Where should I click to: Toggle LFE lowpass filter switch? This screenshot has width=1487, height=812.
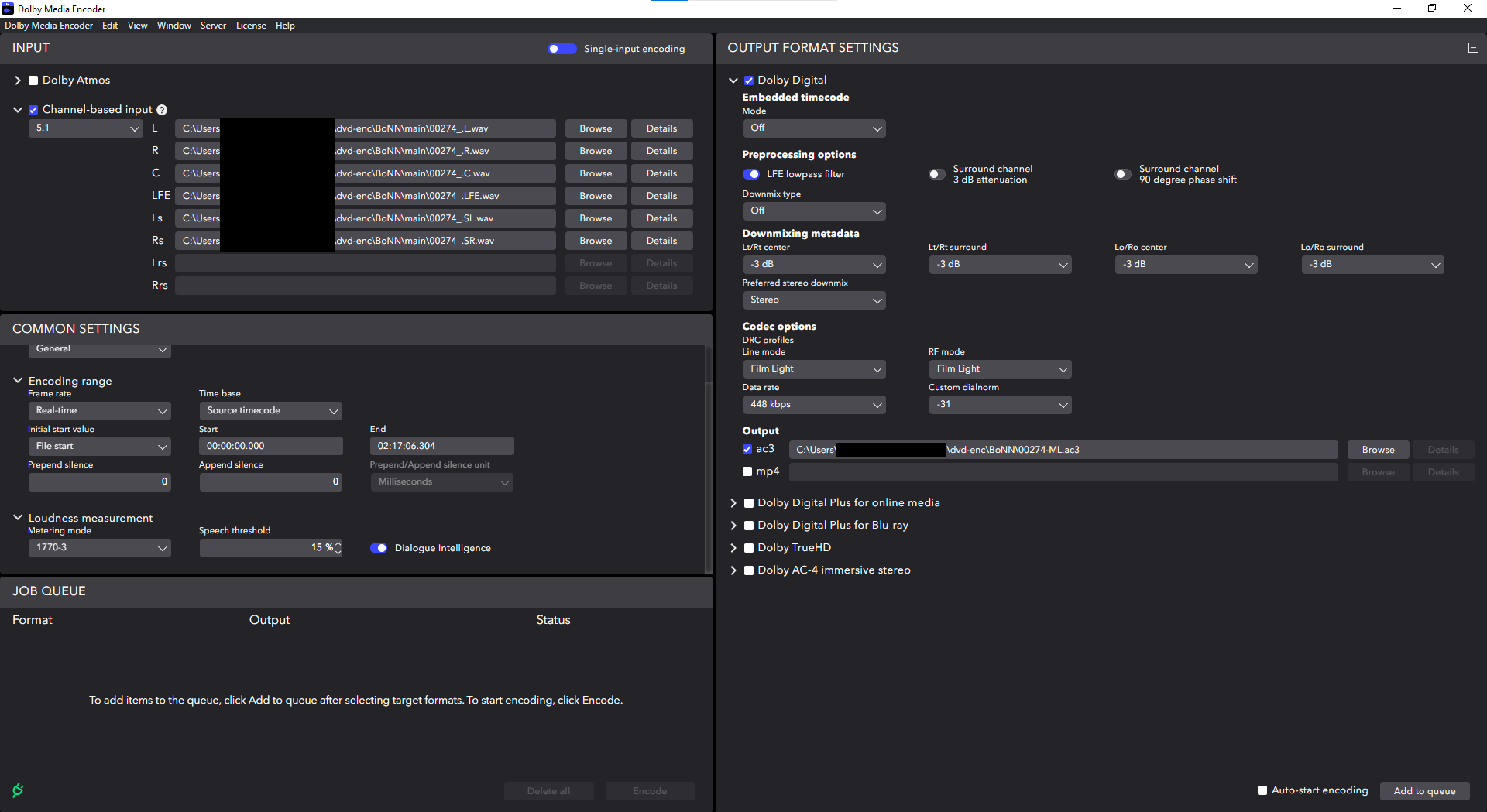pyautogui.click(x=751, y=174)
